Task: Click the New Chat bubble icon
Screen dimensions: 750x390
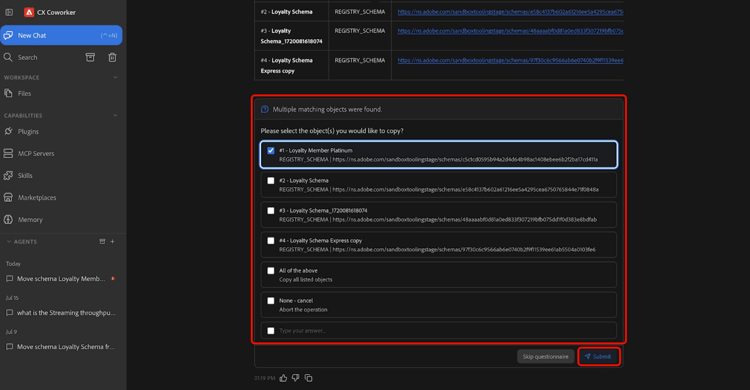Action: point(8,35)
